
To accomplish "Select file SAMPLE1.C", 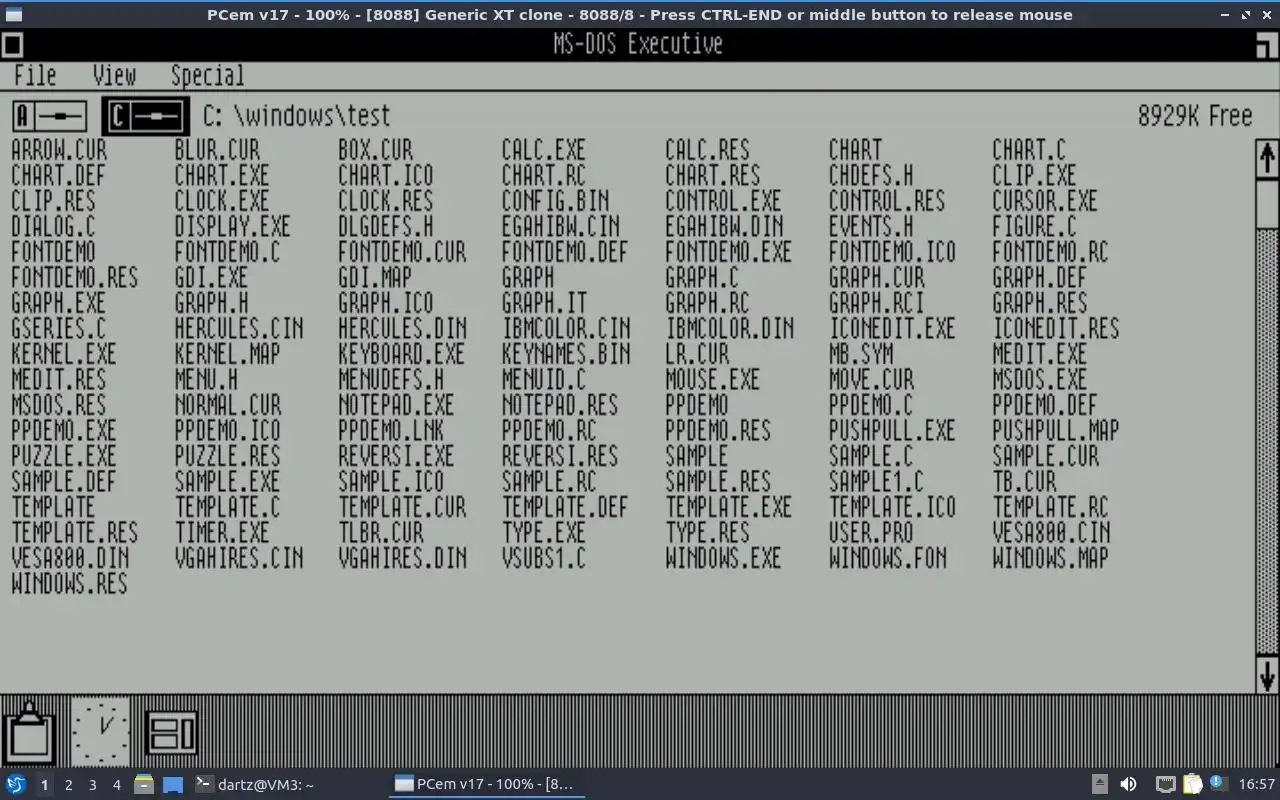I will pyautogui.click(x=876, y=481).
